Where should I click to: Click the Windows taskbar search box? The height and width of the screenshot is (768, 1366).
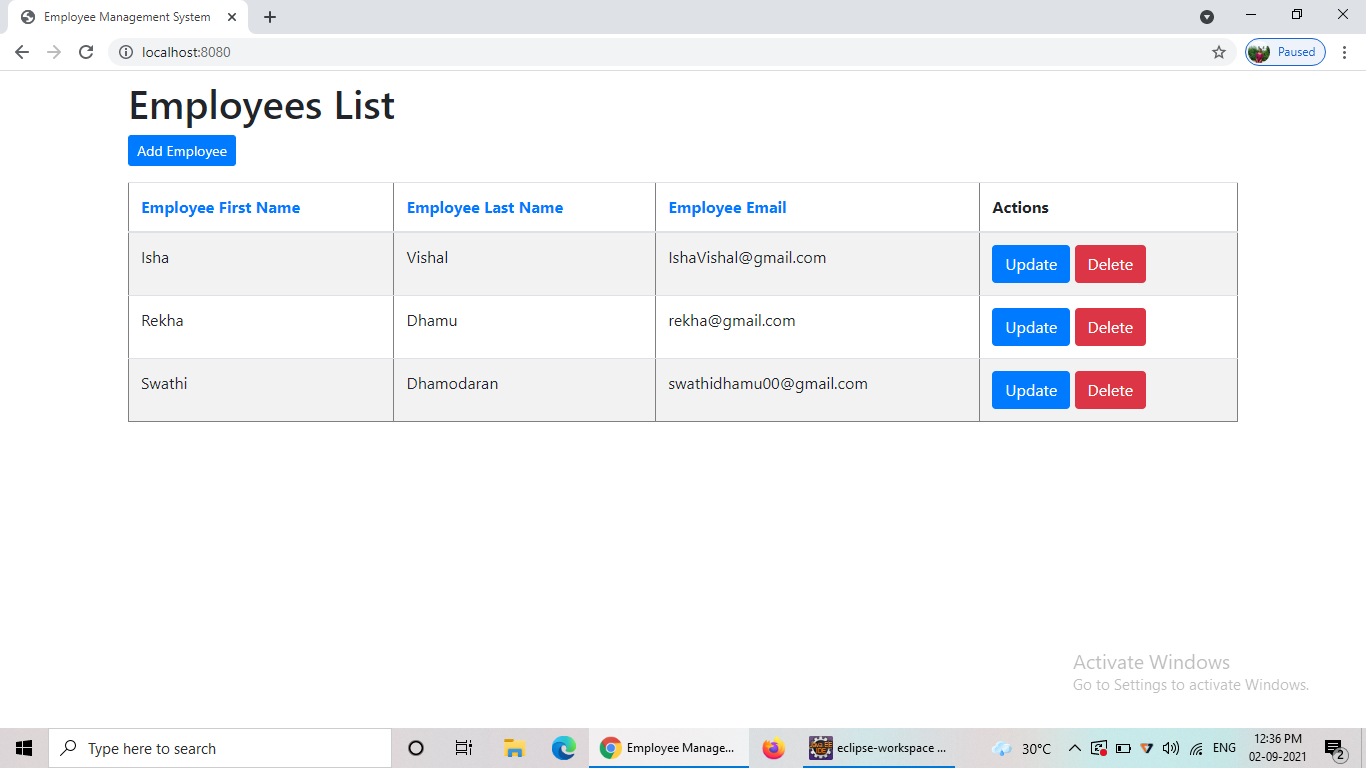tap(220, 748)
